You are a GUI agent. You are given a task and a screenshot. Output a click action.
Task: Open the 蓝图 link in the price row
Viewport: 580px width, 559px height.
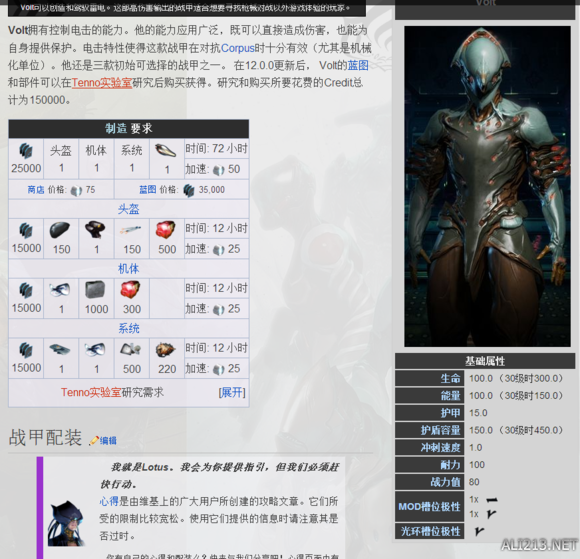[148, 190]
